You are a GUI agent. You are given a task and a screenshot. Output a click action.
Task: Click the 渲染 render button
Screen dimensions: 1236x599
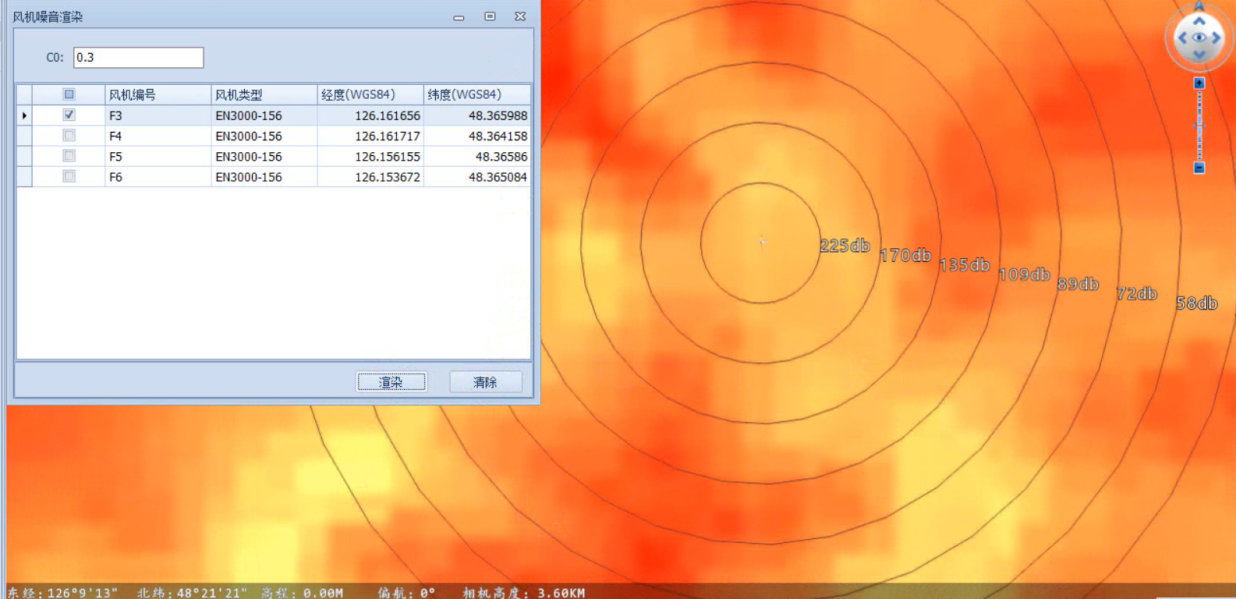point(391,382)
